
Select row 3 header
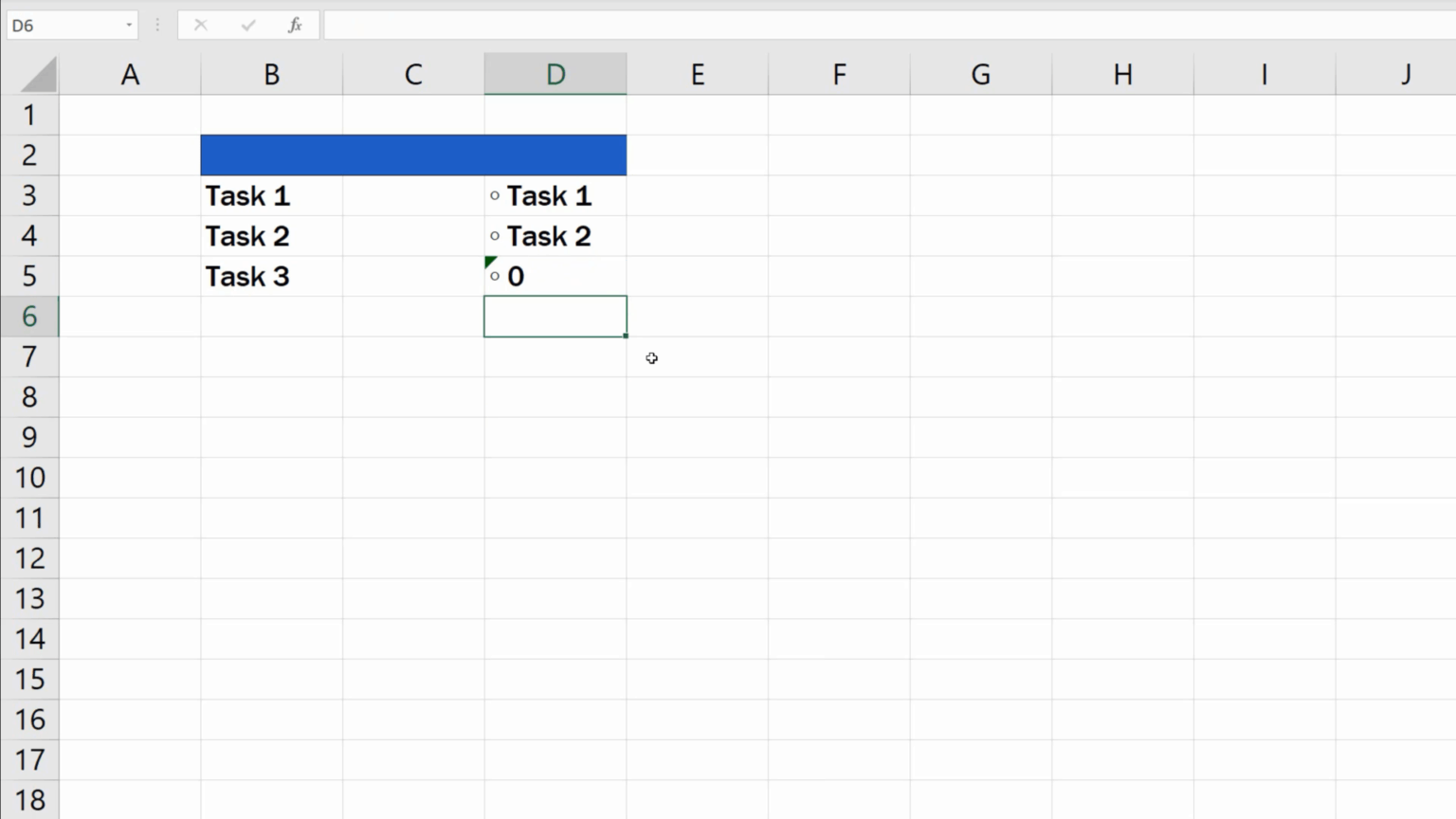coord(29,195)
